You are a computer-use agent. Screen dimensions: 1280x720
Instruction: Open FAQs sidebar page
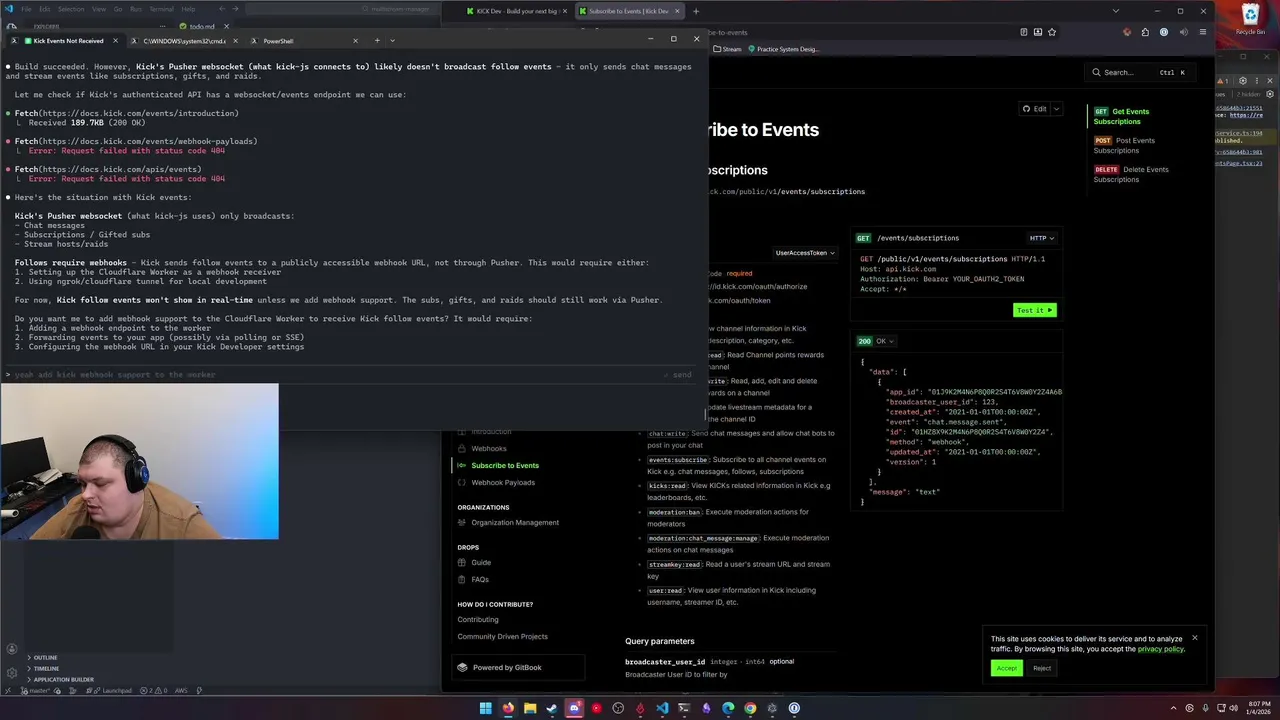(480, 579)
